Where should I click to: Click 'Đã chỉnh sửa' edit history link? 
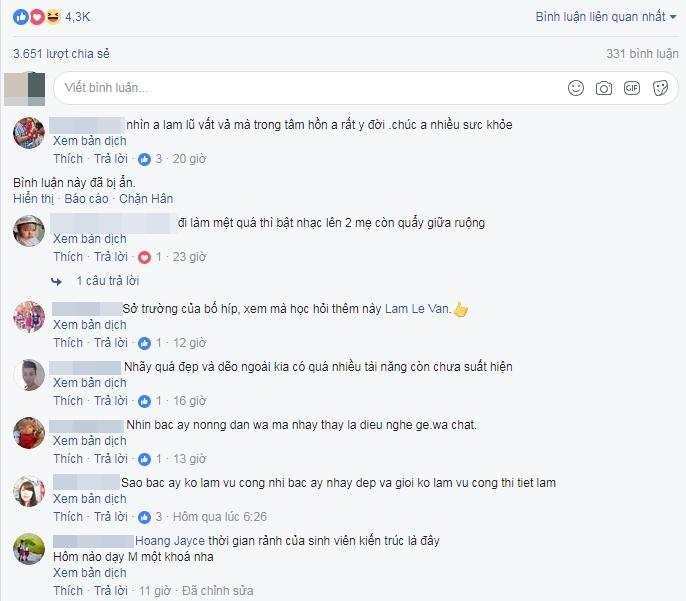click(217, 591)
